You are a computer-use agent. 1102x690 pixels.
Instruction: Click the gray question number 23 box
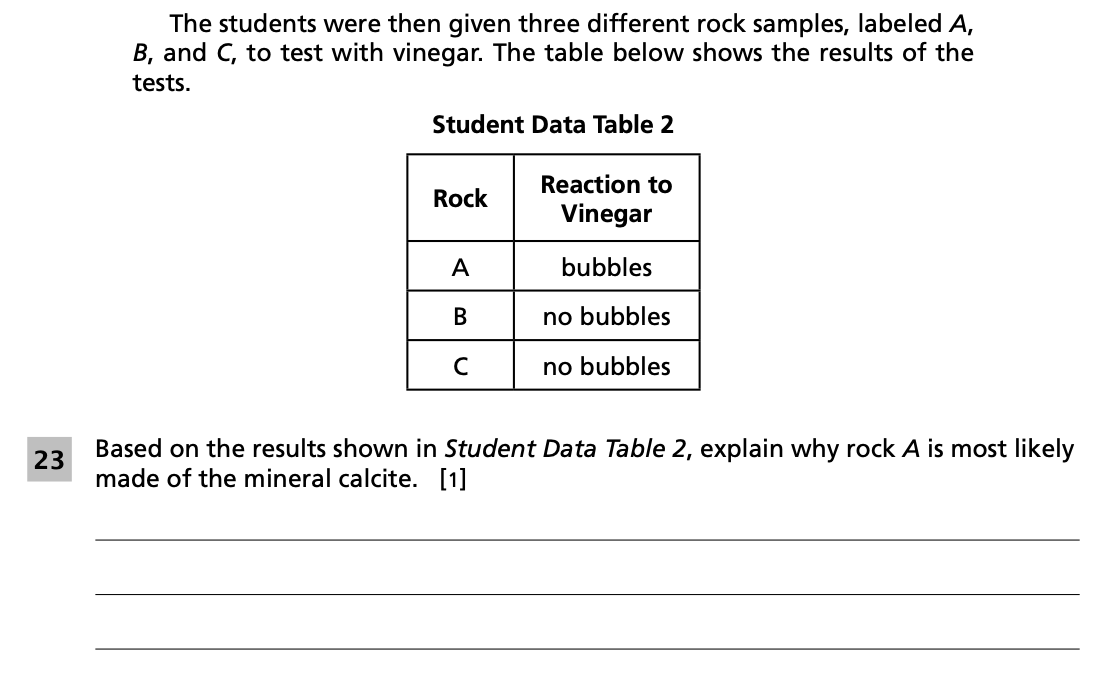click(x=48, y=460)
